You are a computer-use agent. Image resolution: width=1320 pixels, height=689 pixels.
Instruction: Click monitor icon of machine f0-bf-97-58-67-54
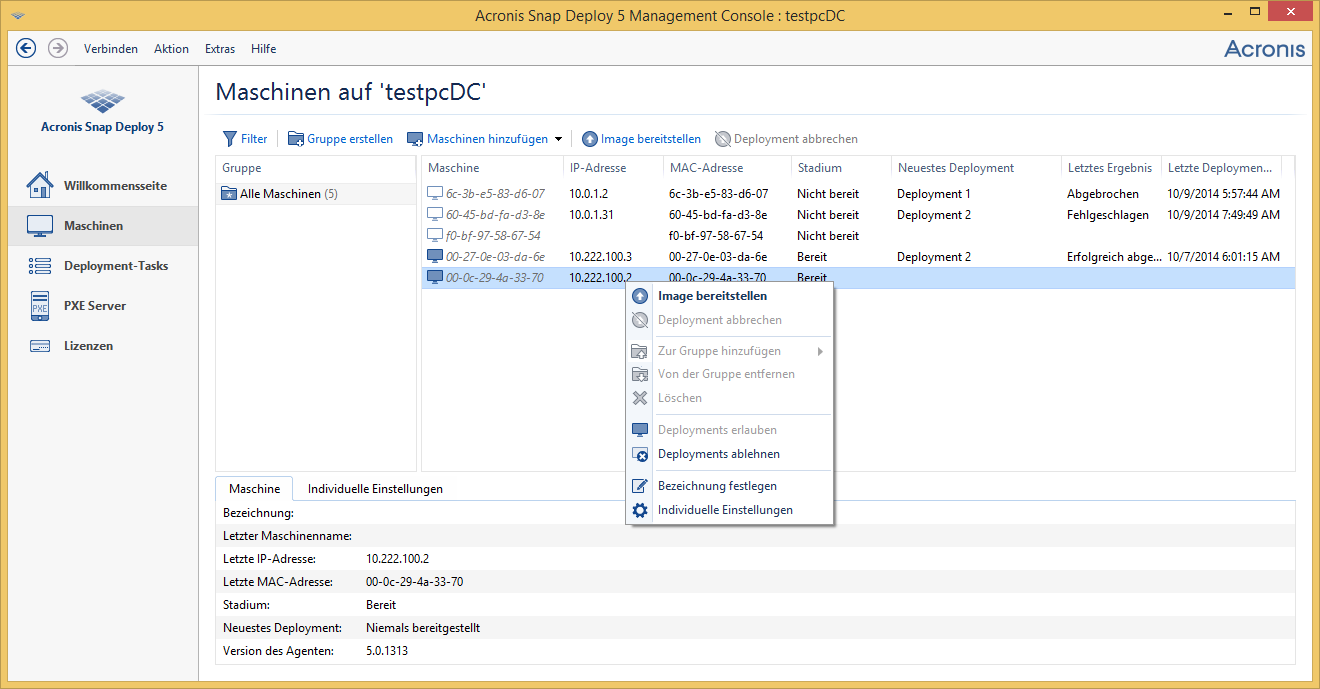pyautogui.click(x=435, y=235)
